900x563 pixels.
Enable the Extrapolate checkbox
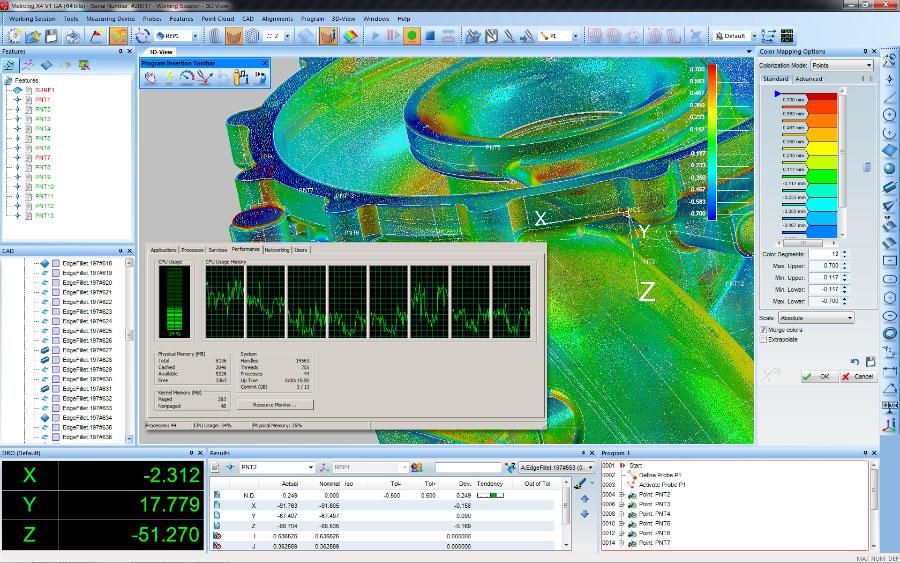click(x=765, y=339)
